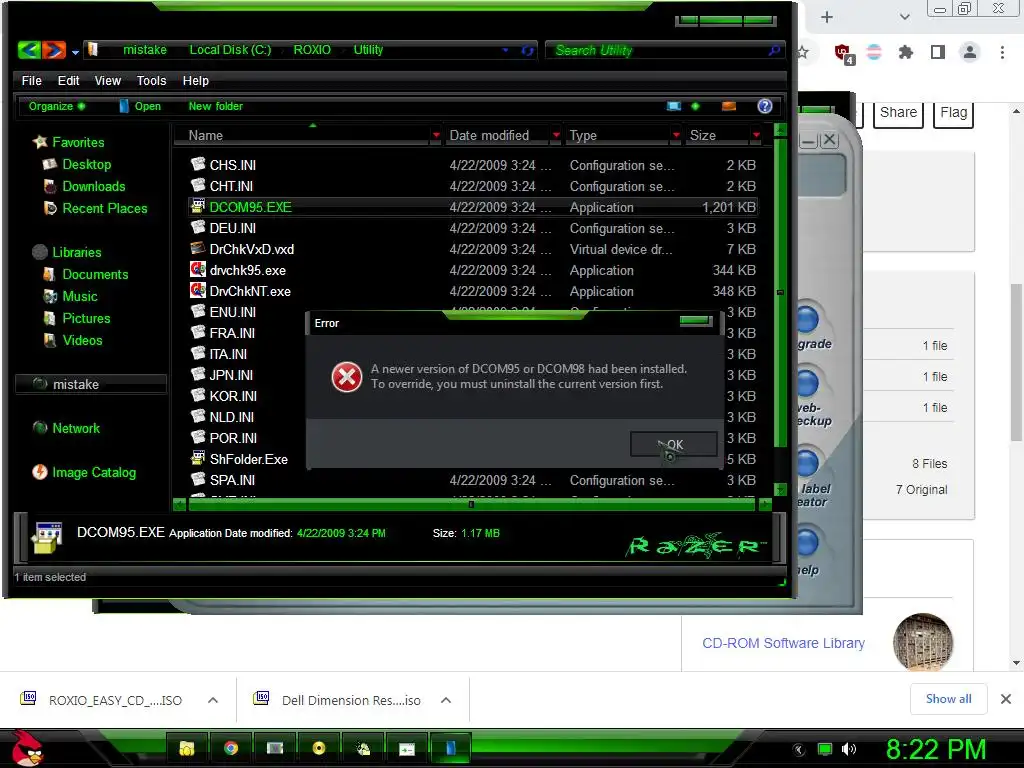
Task: Click the Open toolbar button
Action: click(x=140, y=106)
